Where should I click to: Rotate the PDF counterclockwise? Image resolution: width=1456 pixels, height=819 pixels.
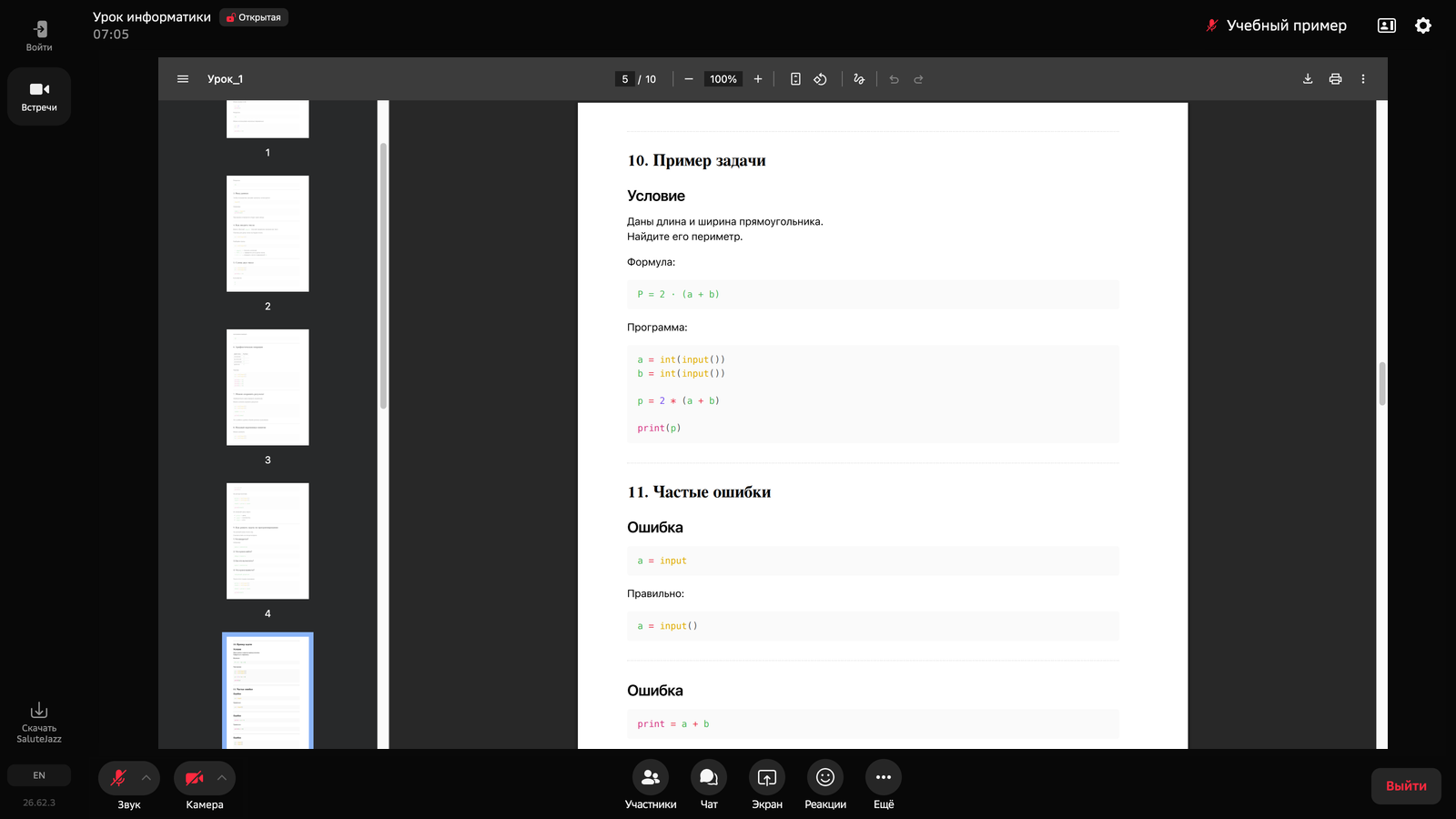pyautogui.click(x=820, y=79)
